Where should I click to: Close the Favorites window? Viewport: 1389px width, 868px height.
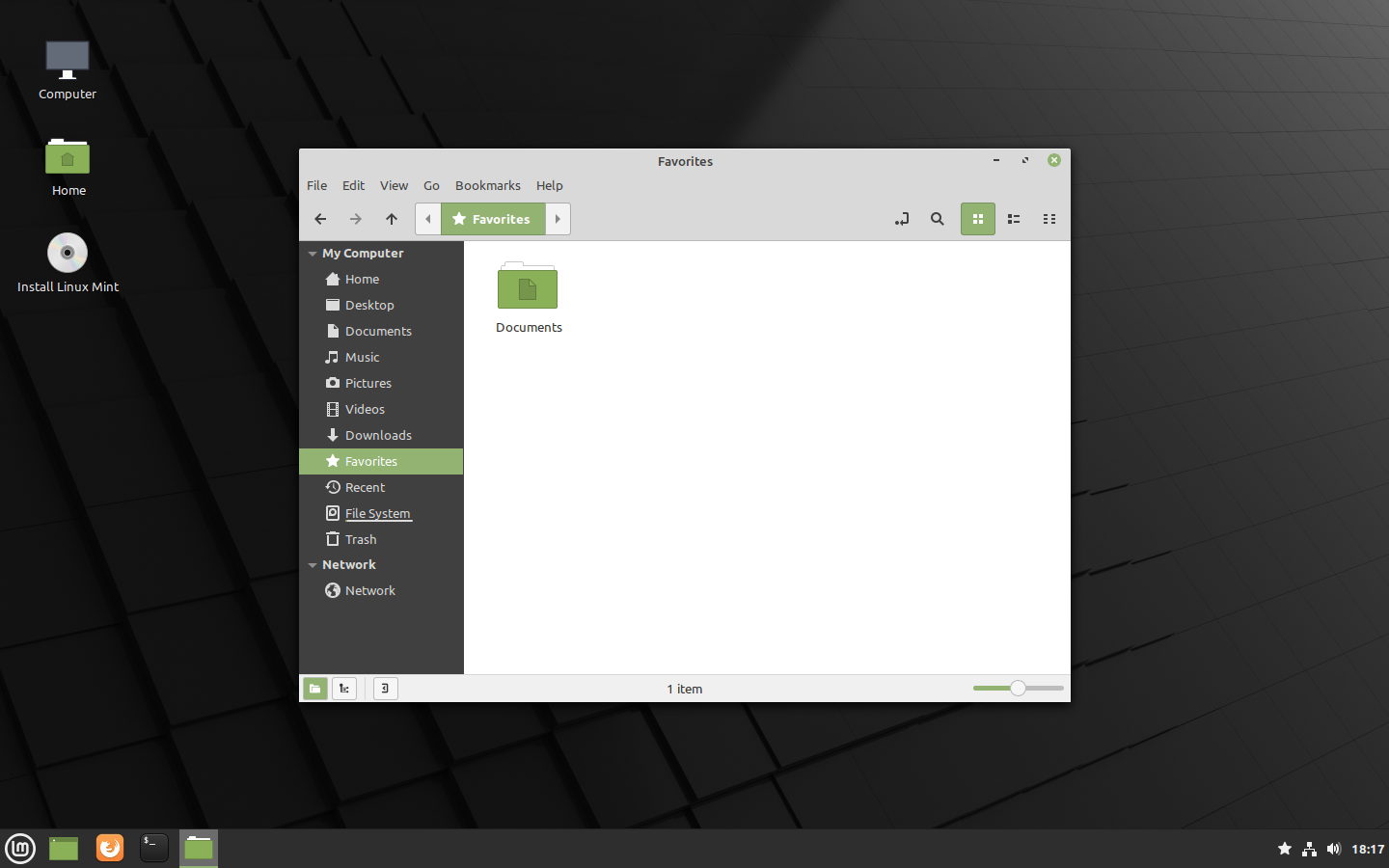tap(1054, 160)
